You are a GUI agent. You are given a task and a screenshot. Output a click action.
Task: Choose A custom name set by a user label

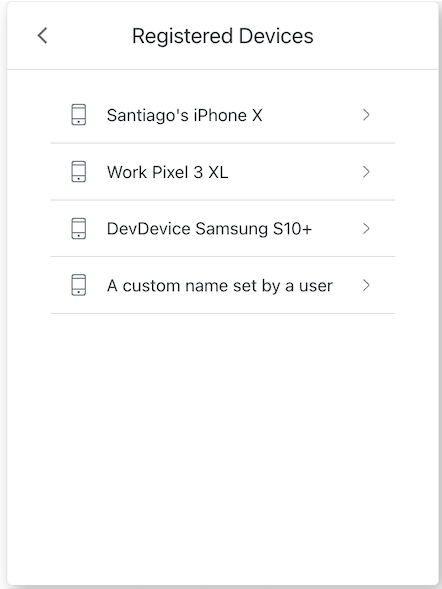pyautogui.click(x=220, y=286)
